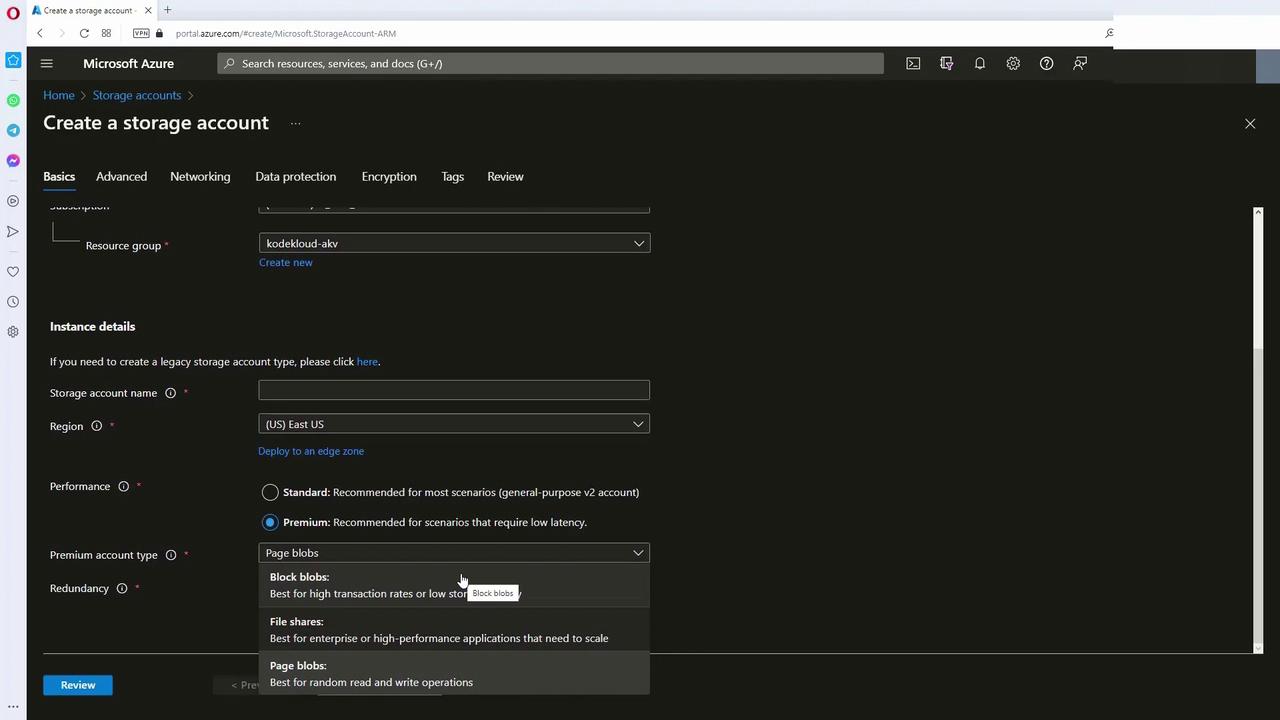Switch to the Networking tab
Viewport: 1280px width, 720px height.
[x=200, y=176]
